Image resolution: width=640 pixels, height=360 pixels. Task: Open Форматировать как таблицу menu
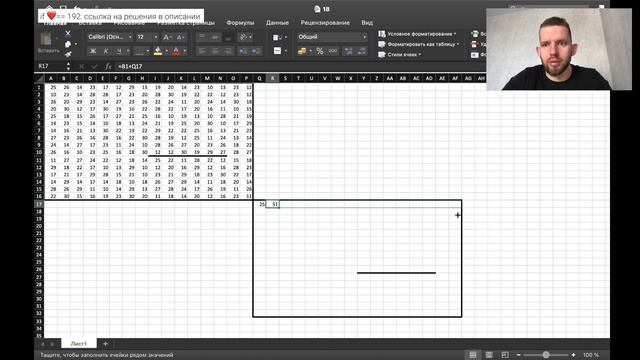pos(418,44)
